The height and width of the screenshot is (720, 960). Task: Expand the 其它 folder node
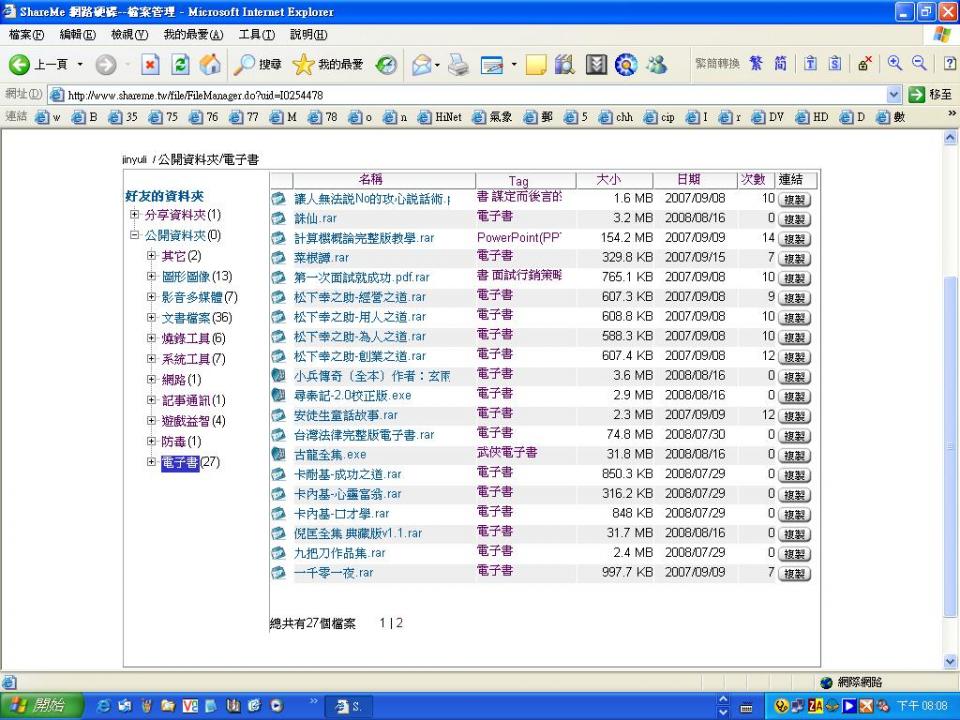151,256
